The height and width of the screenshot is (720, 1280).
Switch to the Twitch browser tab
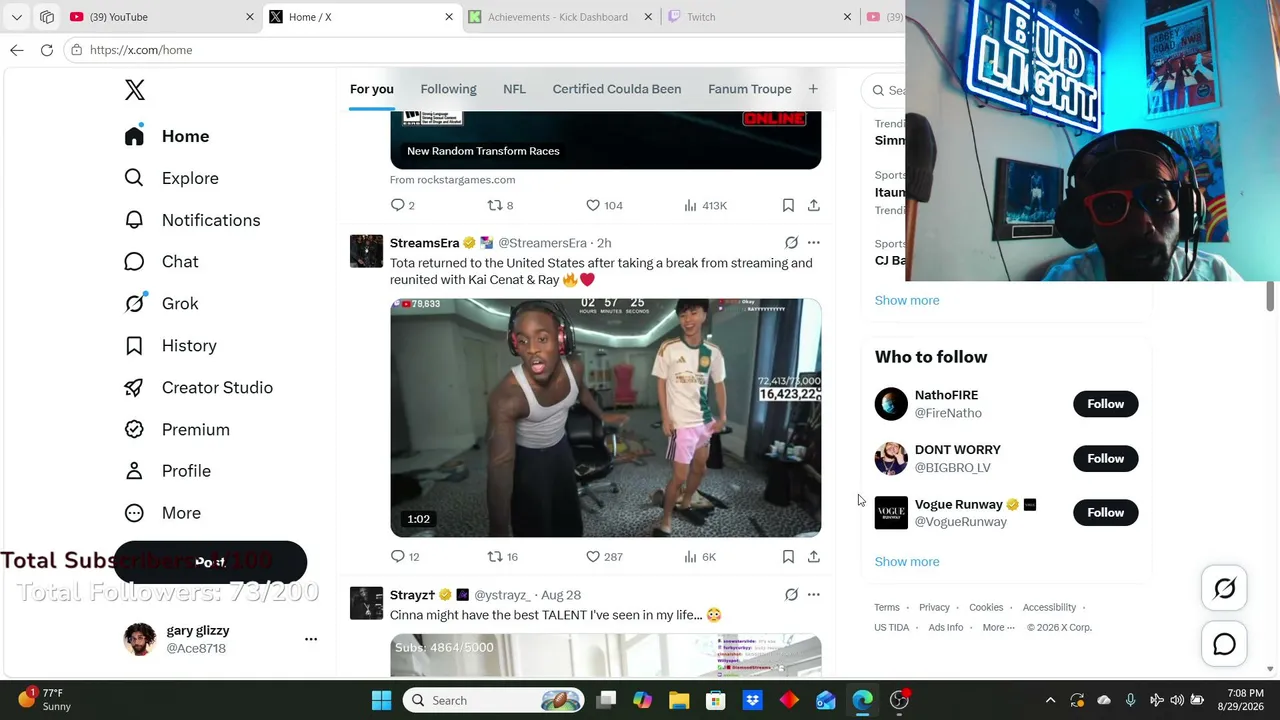point(760,17)
